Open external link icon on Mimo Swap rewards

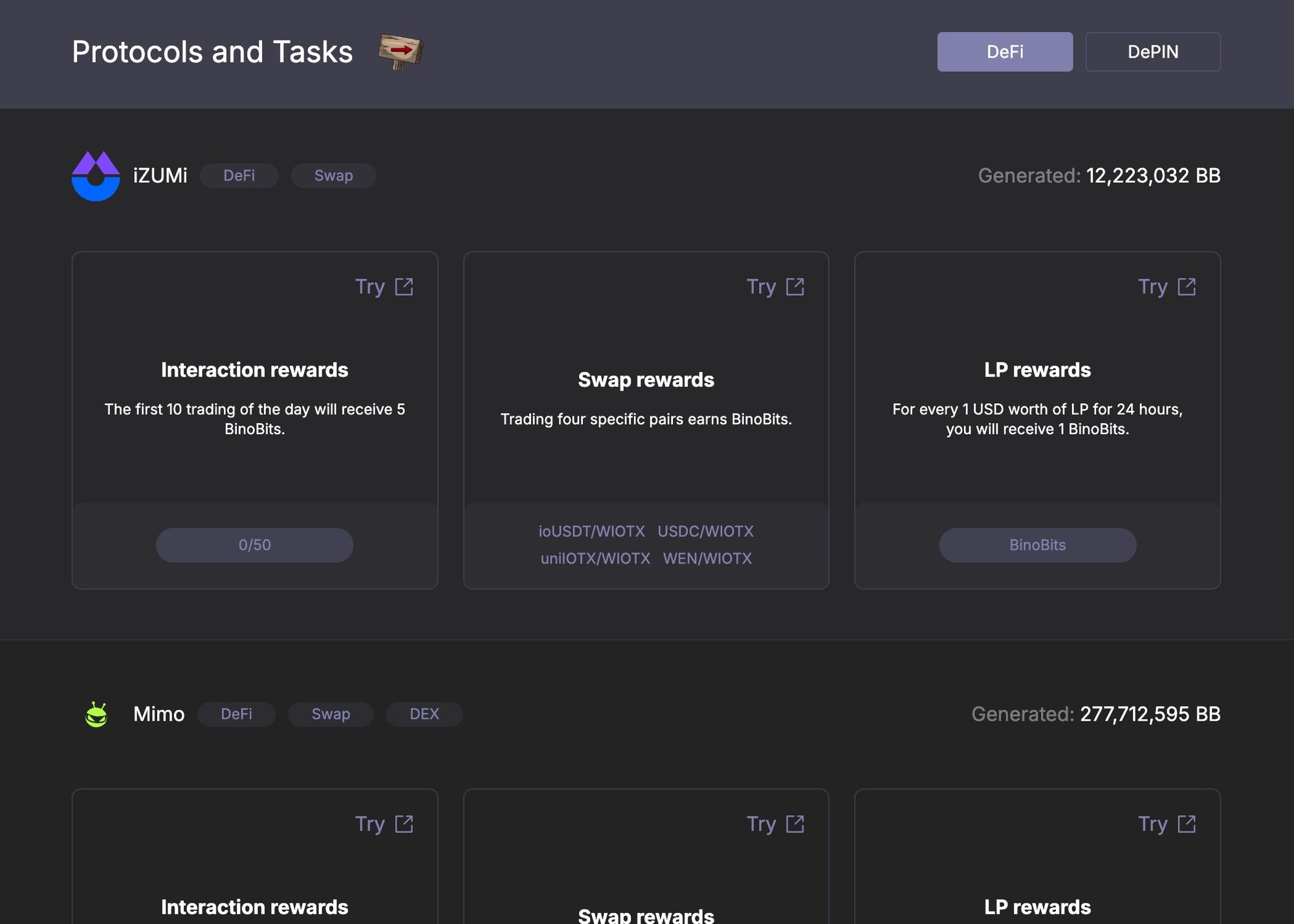795,824
